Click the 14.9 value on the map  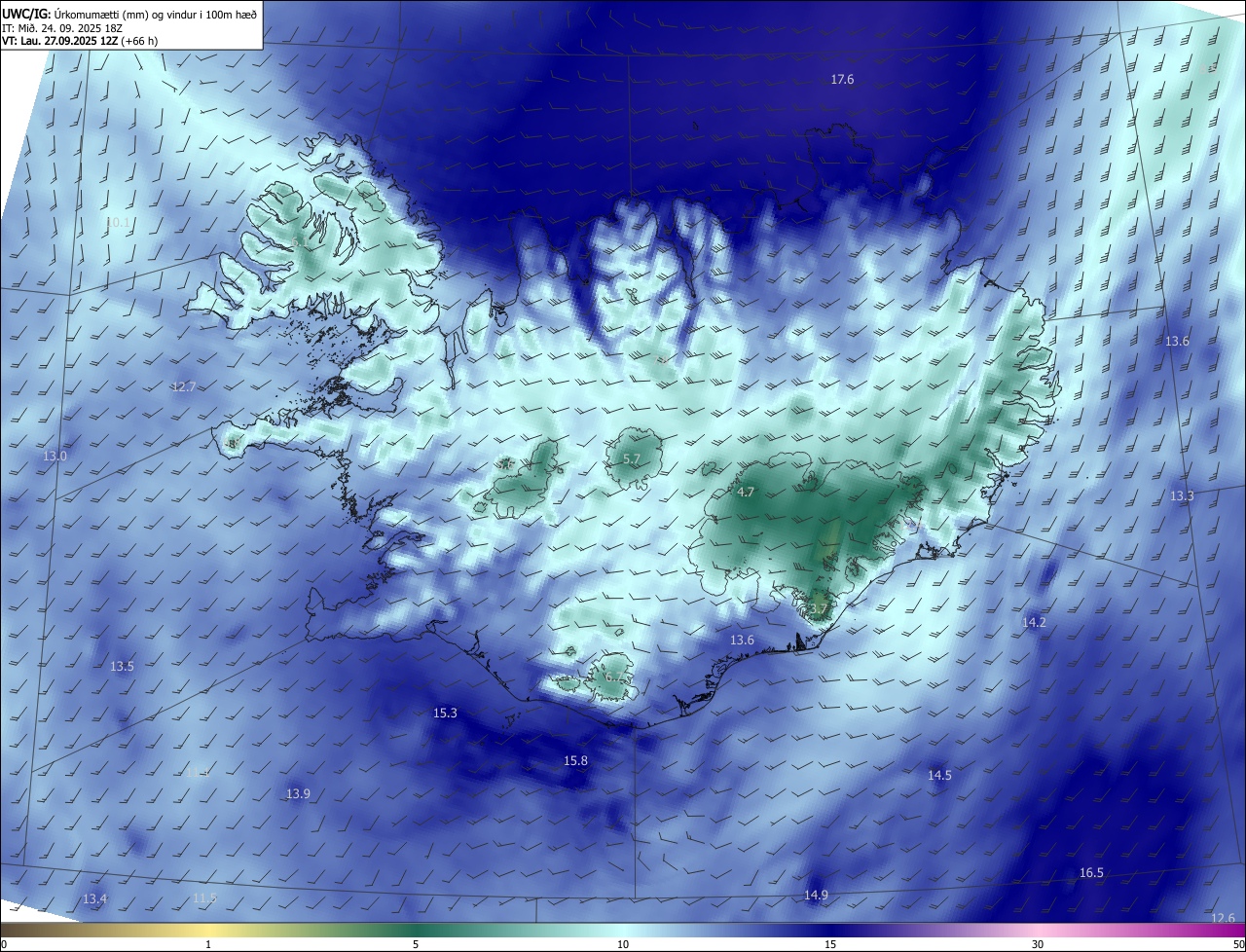tap(816, 896)
